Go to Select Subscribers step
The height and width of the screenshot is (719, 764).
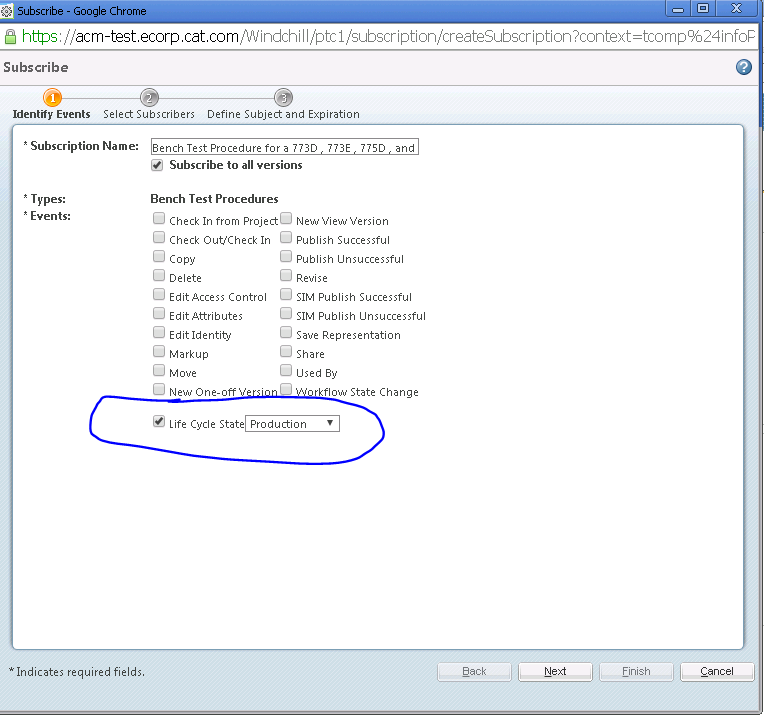click(149, 114)
